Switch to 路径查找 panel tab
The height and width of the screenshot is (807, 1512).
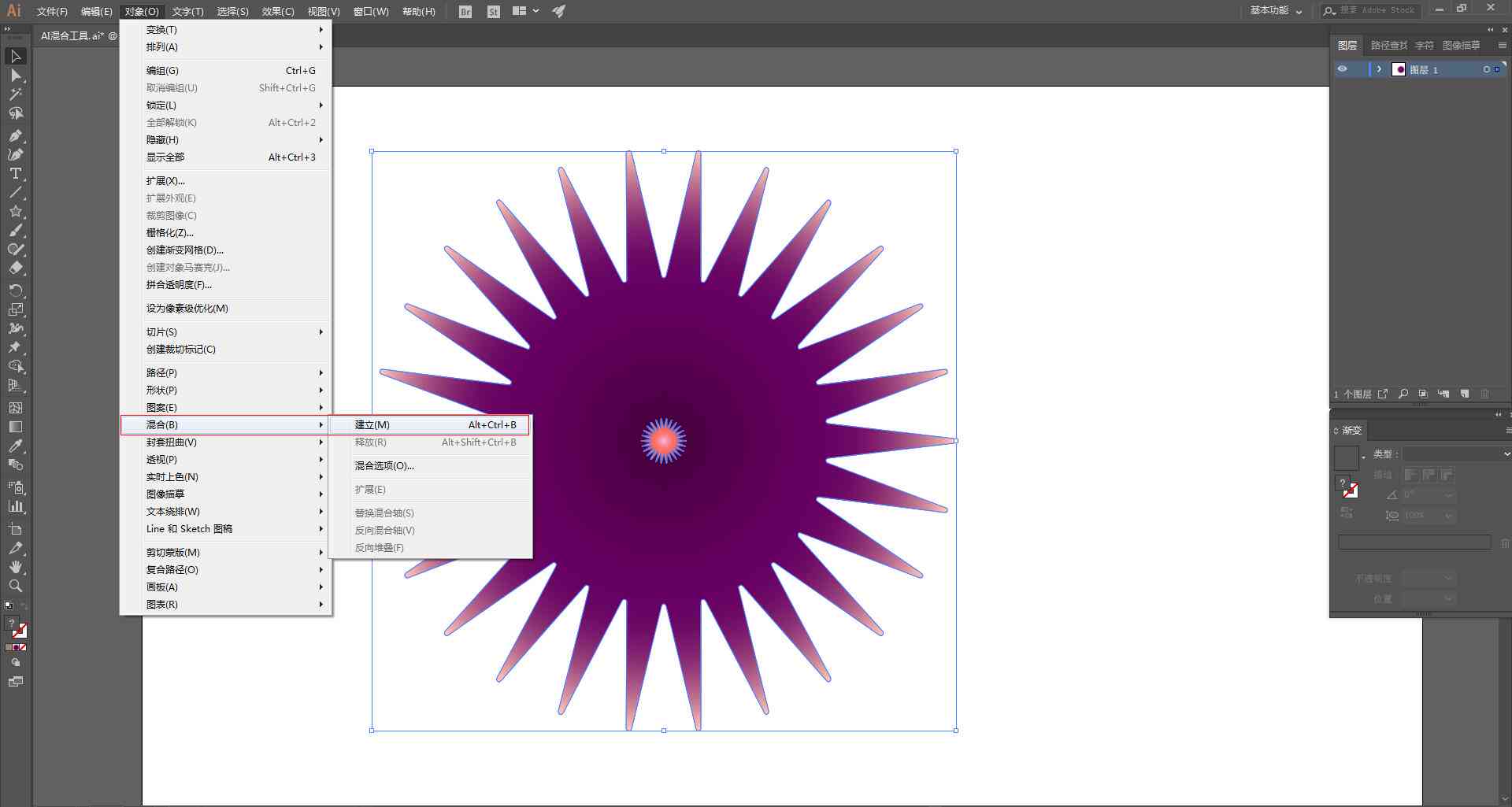(x=1388, y=46)
